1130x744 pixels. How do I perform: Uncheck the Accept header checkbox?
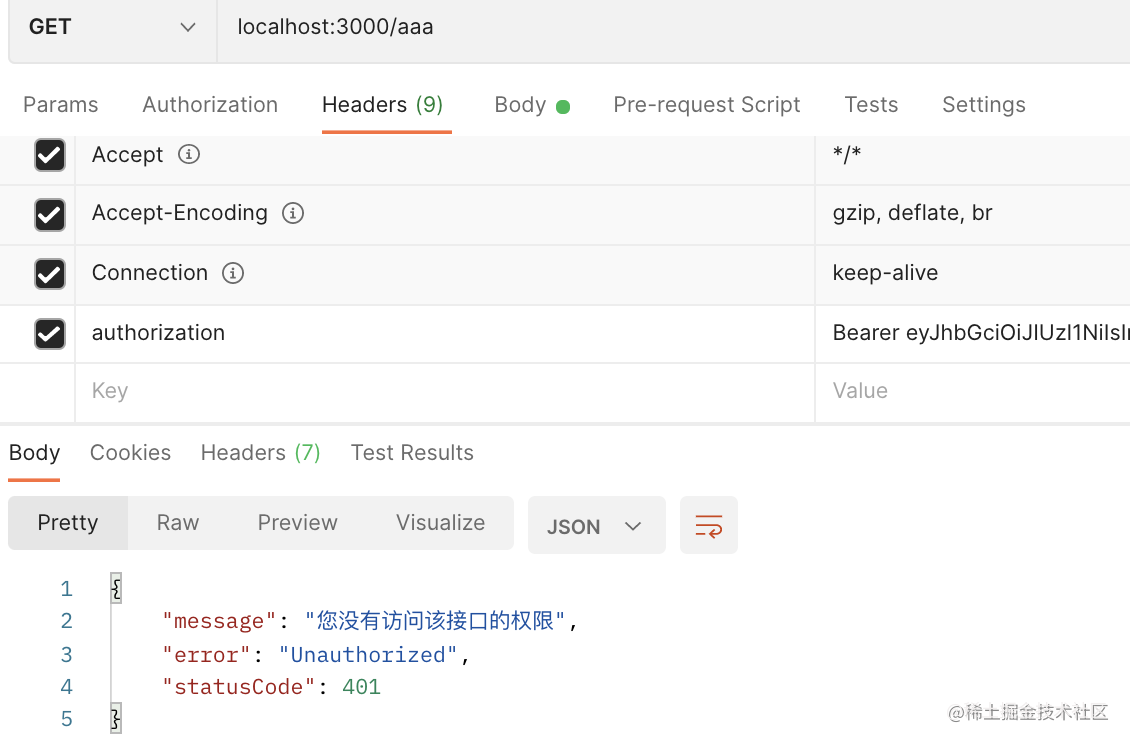click(x=49, y=155)
